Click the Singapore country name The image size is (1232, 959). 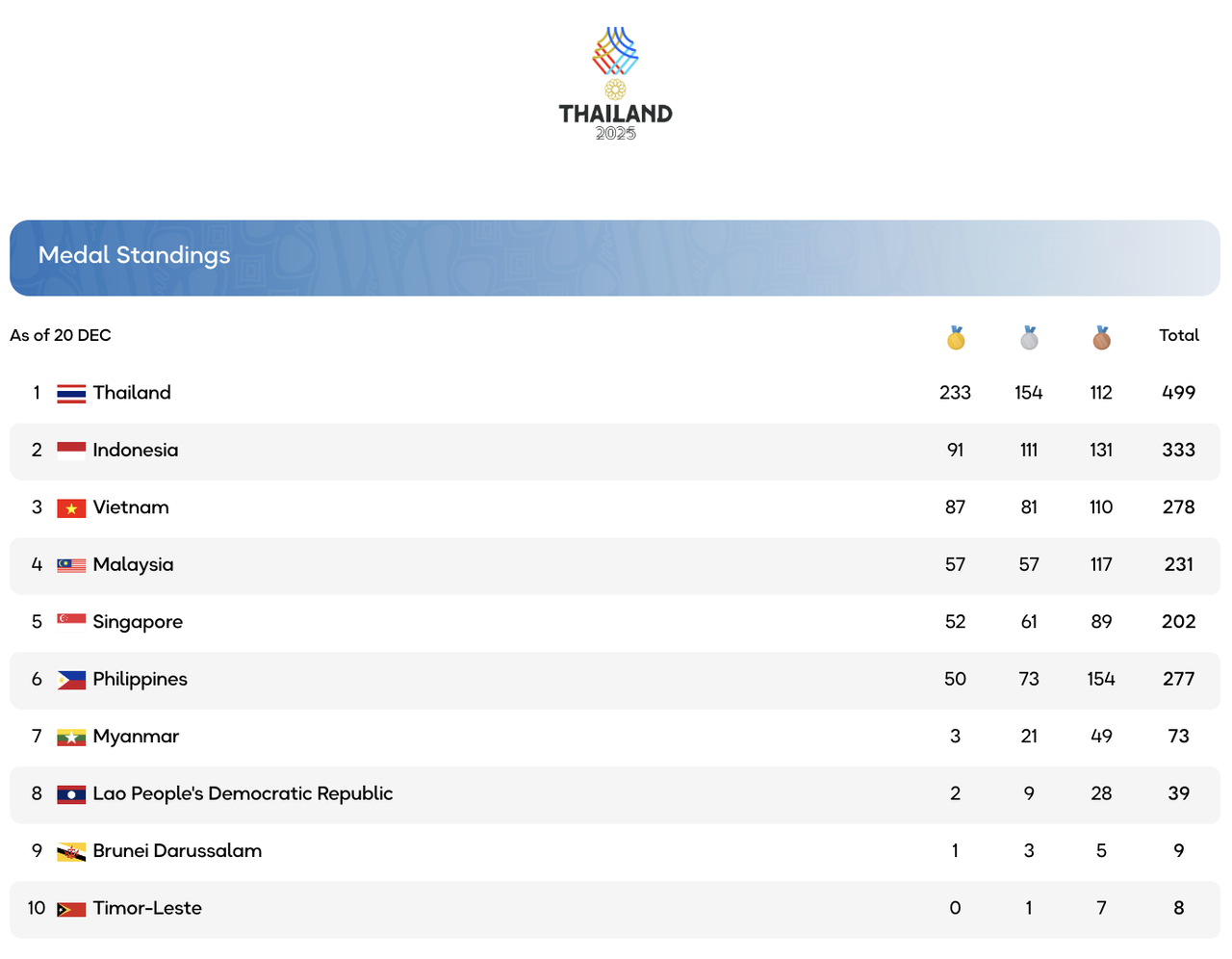[x=138, y=622]
